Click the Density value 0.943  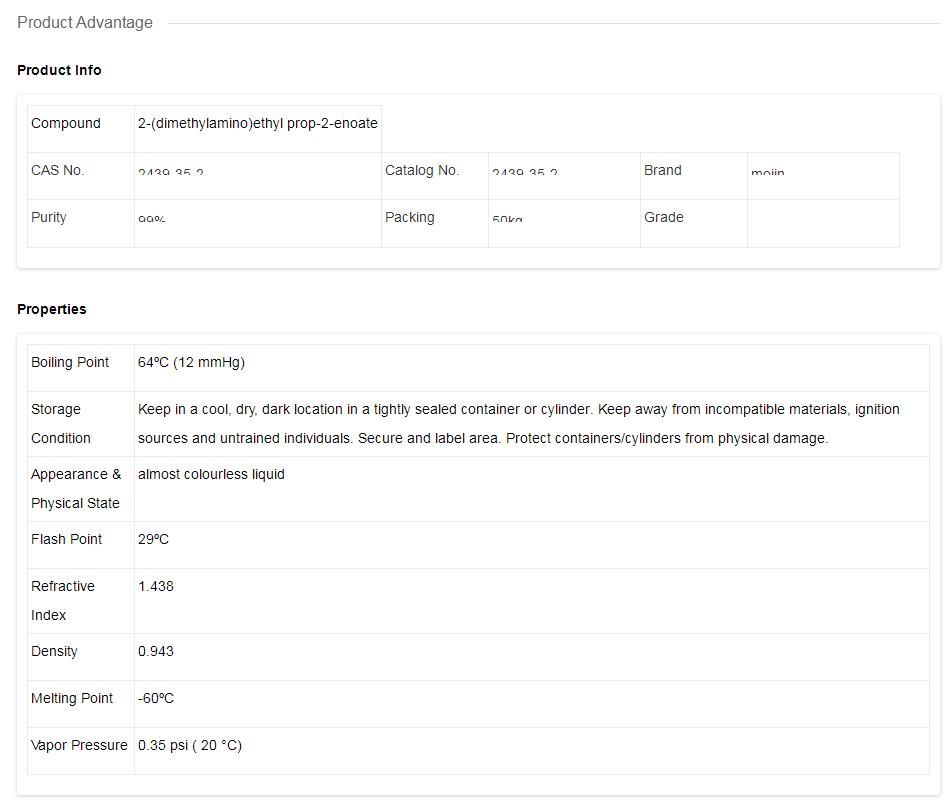pos(156,651)
